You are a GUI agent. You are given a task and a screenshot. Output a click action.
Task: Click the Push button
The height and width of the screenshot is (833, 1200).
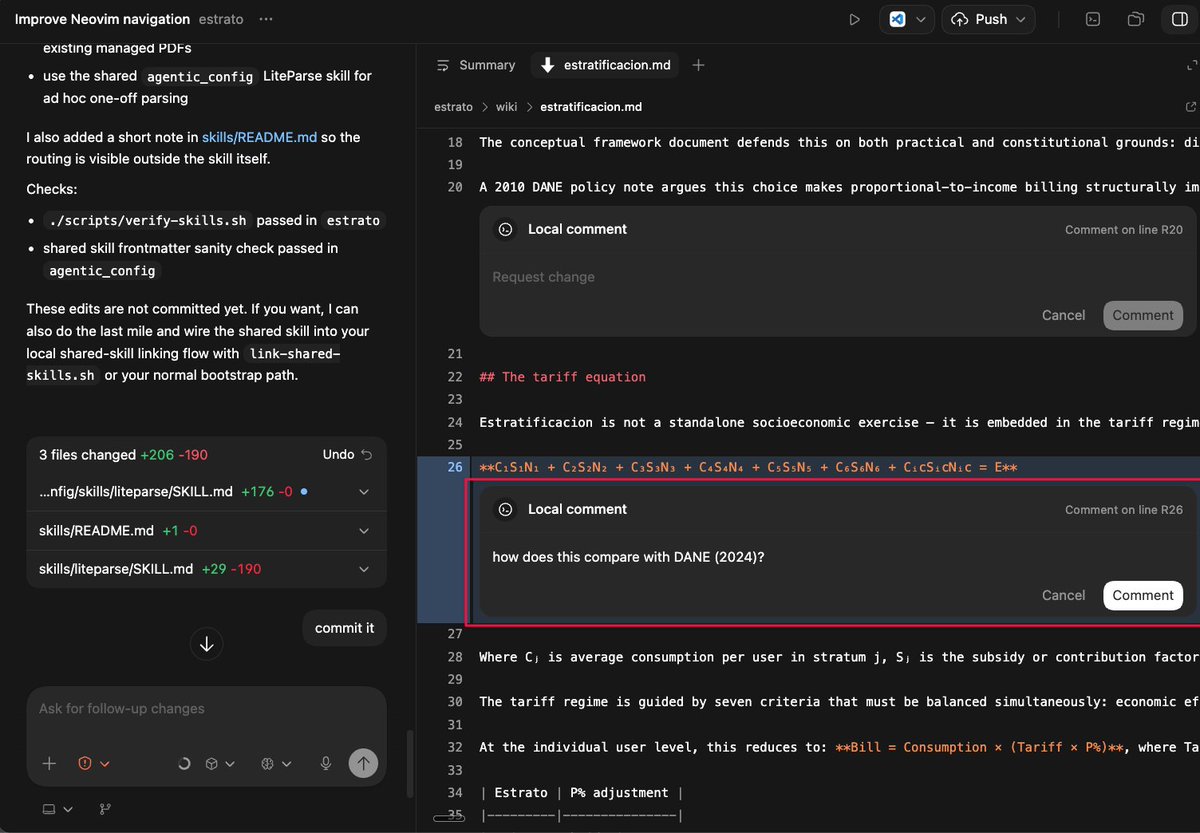(978, 19)
